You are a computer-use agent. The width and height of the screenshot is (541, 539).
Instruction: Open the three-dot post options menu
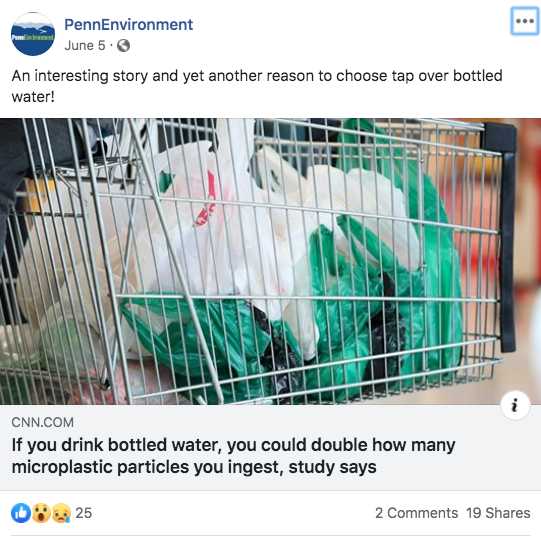525,21
